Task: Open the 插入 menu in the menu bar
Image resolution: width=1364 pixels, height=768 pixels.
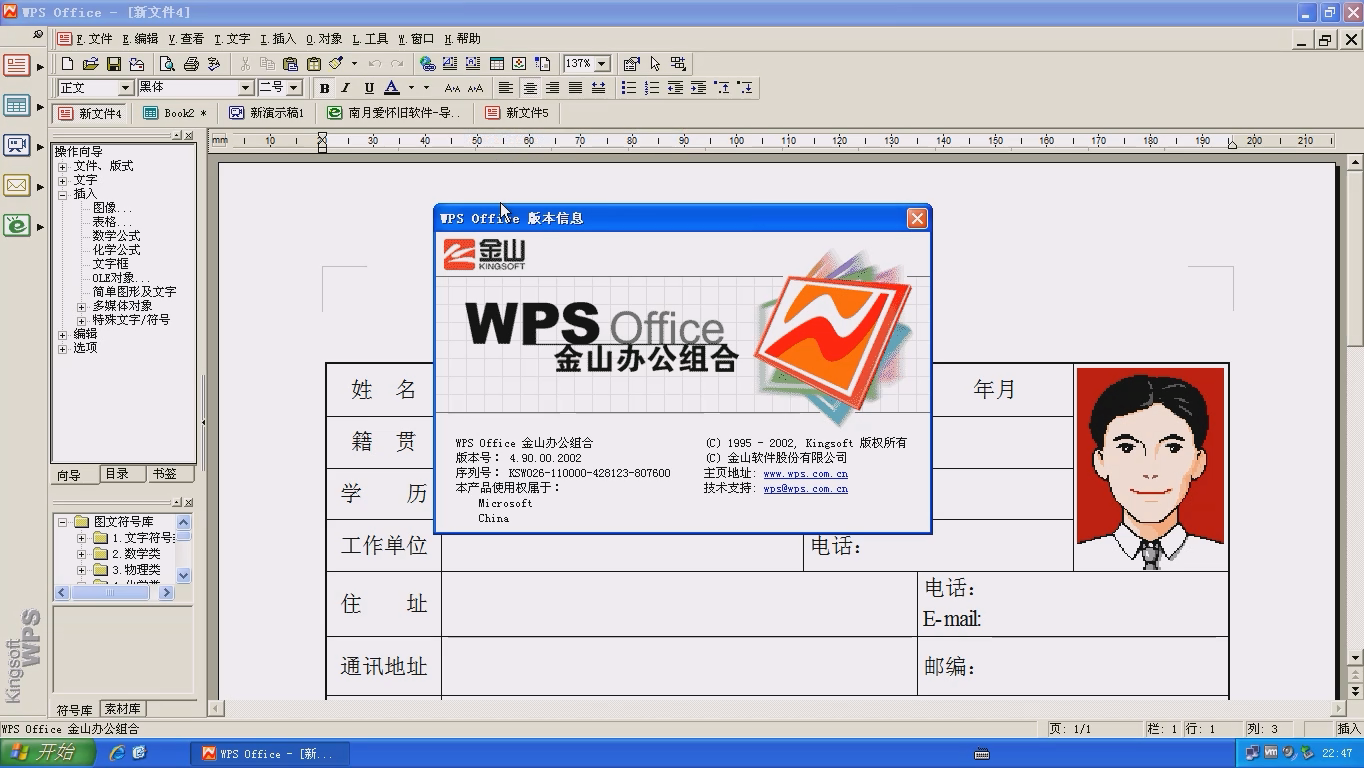Action: 278,39
